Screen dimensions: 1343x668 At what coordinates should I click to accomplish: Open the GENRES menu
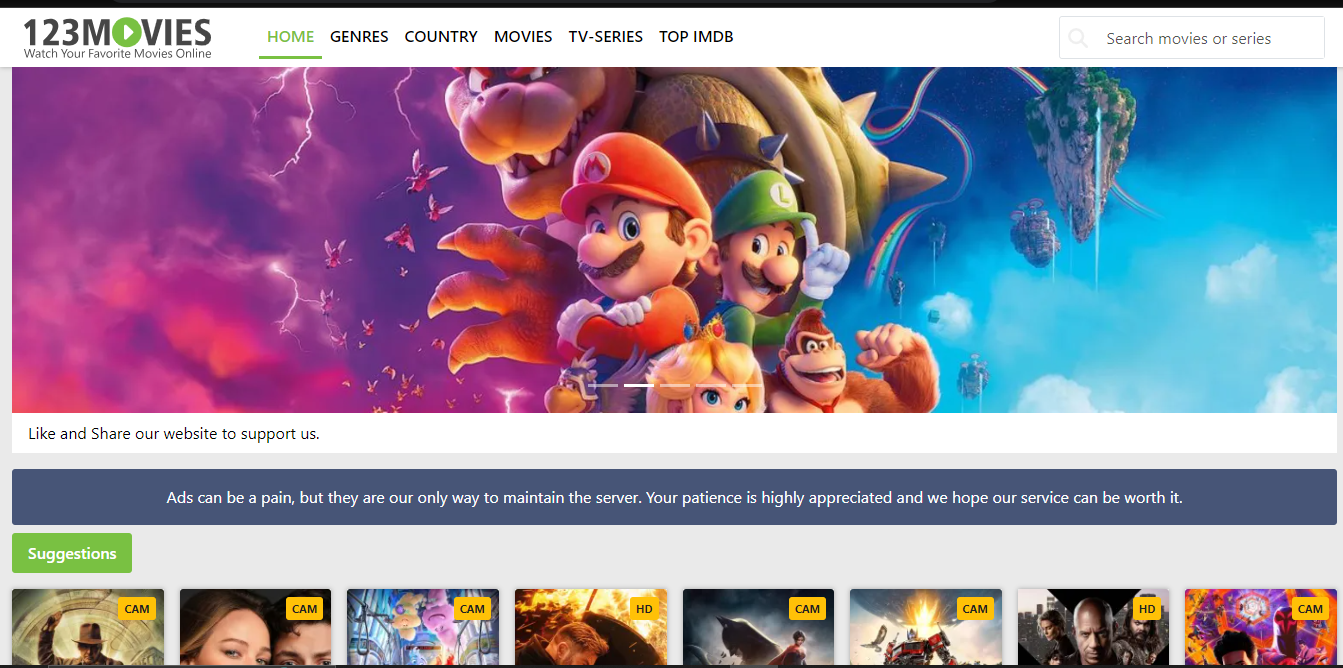coord(359,37)
